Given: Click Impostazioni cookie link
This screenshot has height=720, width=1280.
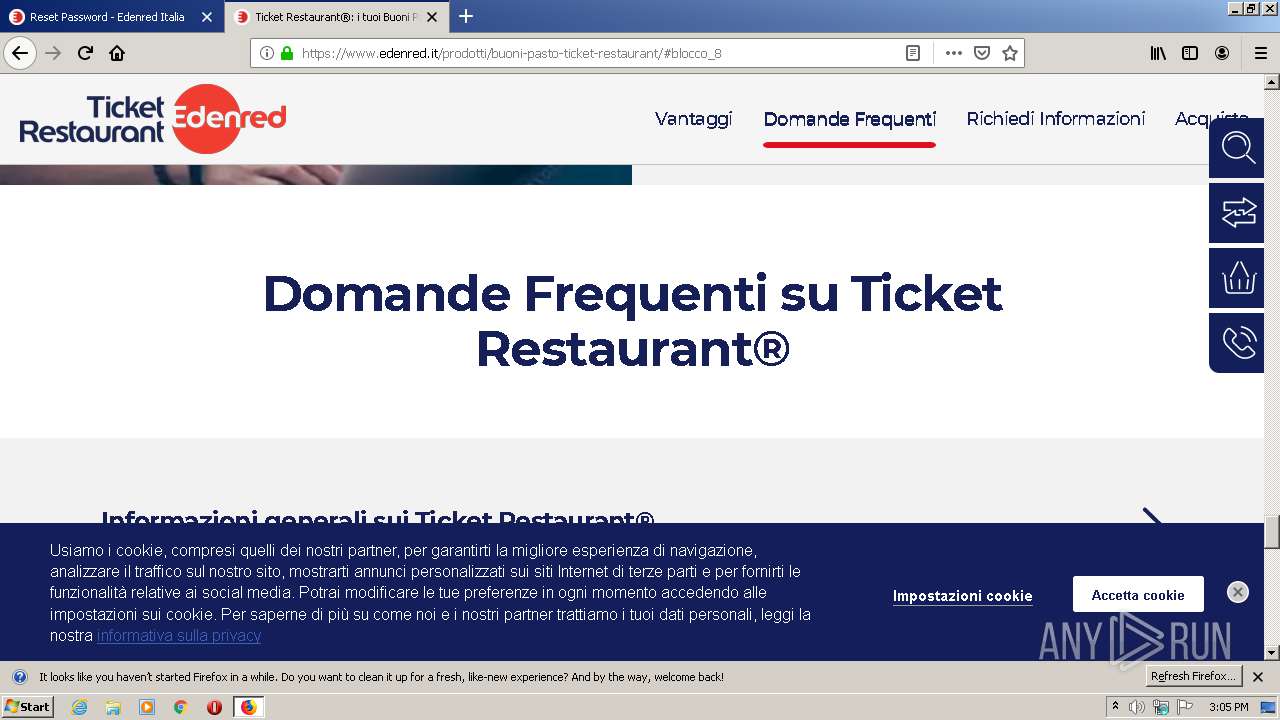Looking at the screenshot, I should [x=962, y=596].
